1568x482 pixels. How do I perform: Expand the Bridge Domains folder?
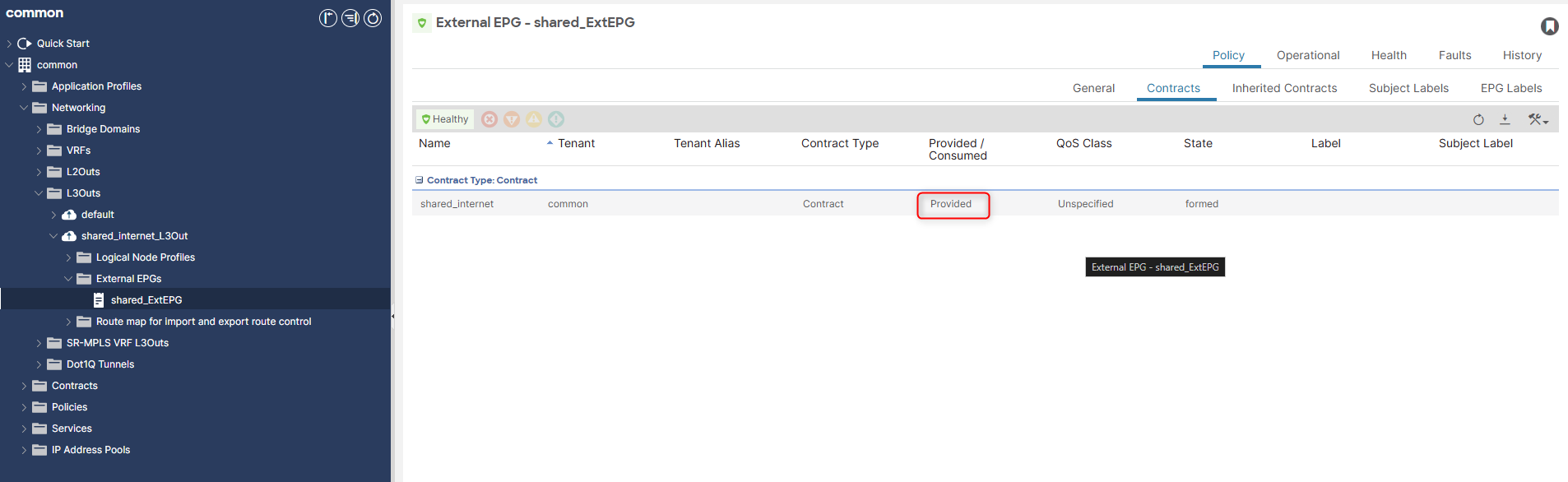tap(39, 129)
